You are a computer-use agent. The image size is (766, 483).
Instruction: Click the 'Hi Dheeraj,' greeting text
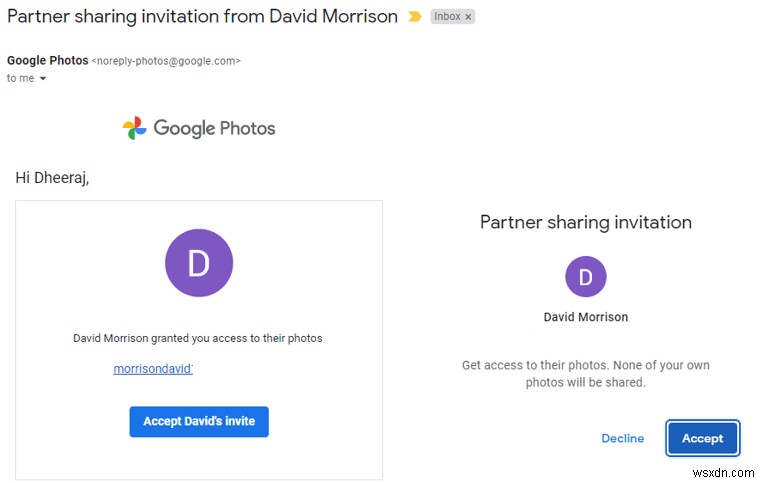52,178
